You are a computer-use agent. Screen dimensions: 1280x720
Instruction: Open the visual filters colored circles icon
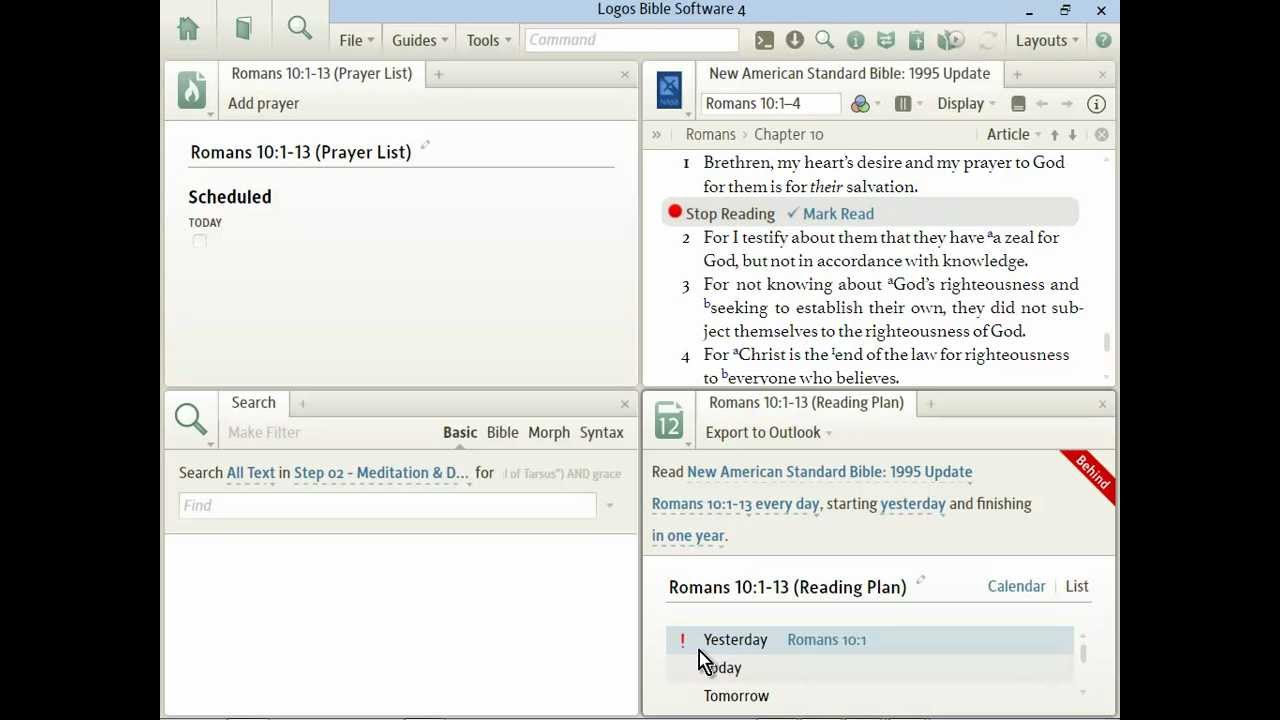(859, 104)
